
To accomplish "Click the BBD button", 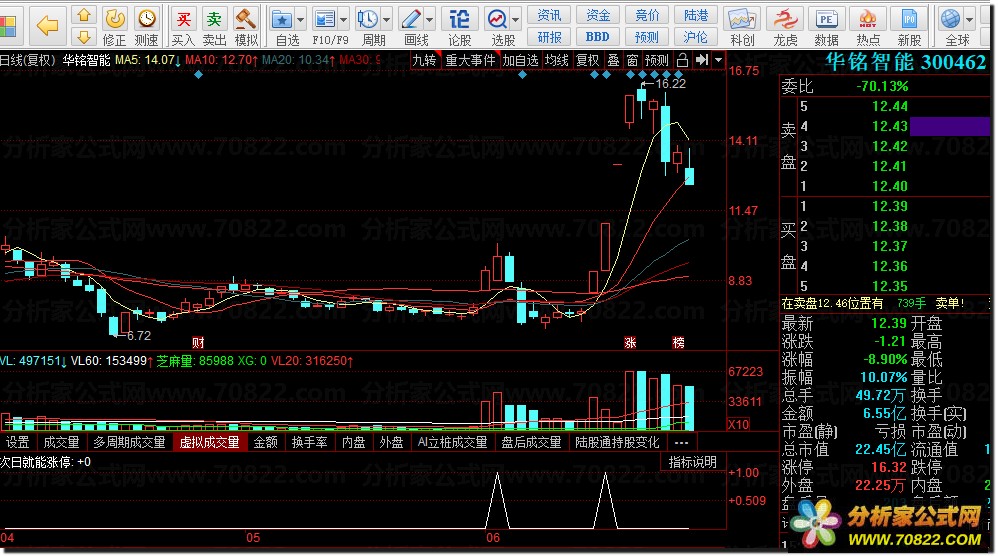I will coord(598,37).
